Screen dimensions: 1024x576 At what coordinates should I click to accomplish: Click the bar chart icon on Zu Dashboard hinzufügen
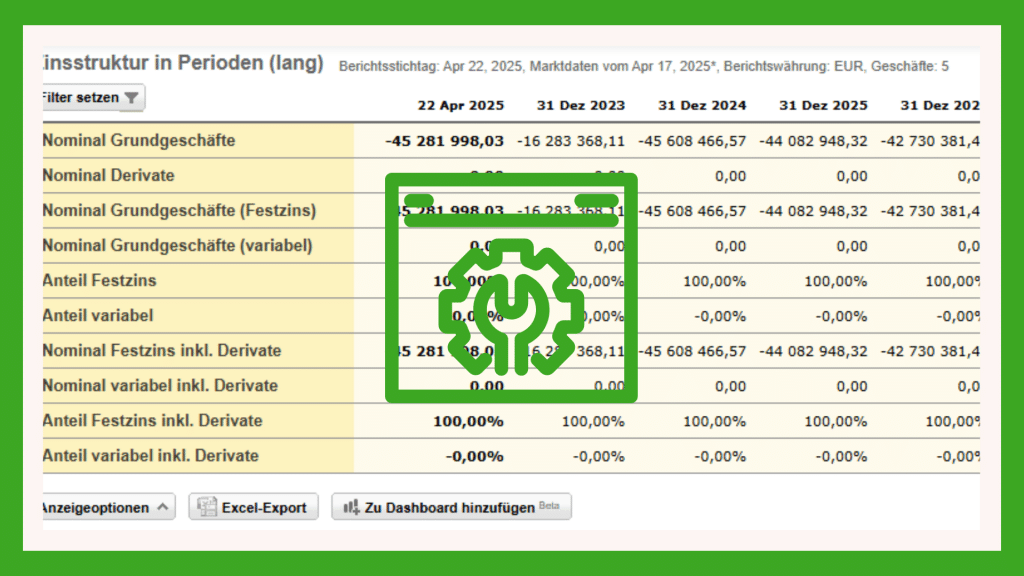click(350, 507)
